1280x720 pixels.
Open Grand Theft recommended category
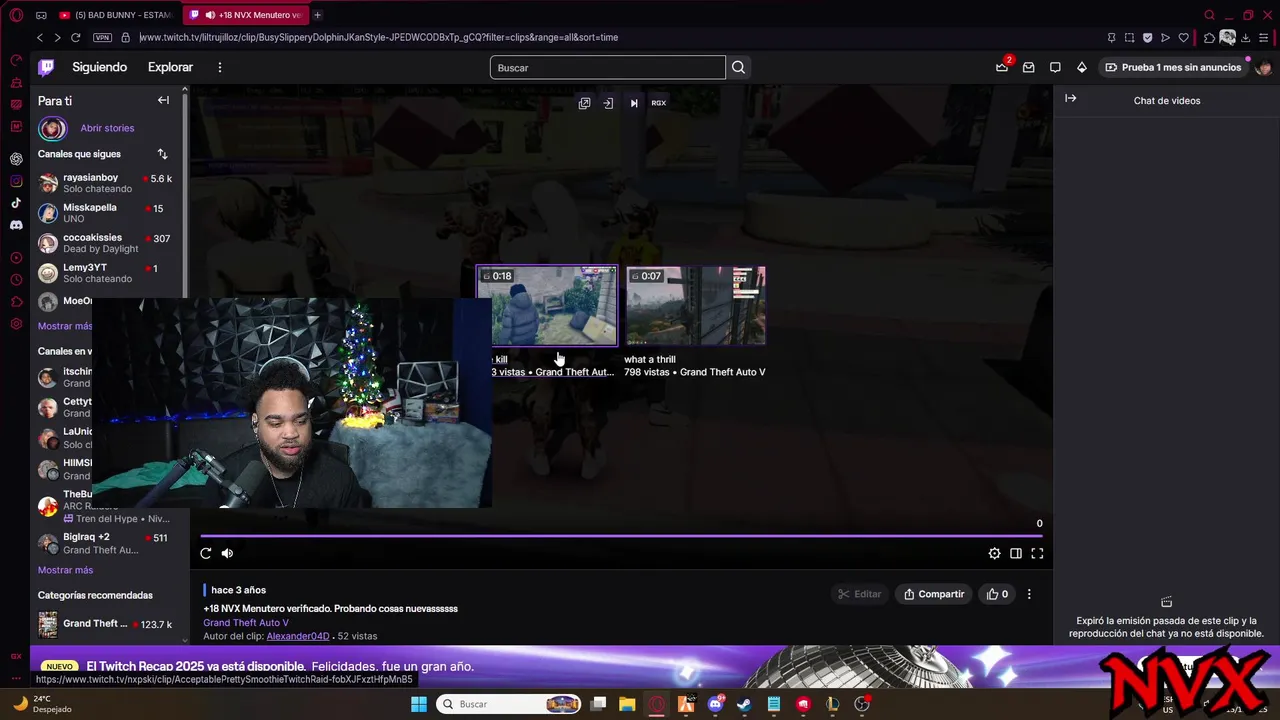107,624
